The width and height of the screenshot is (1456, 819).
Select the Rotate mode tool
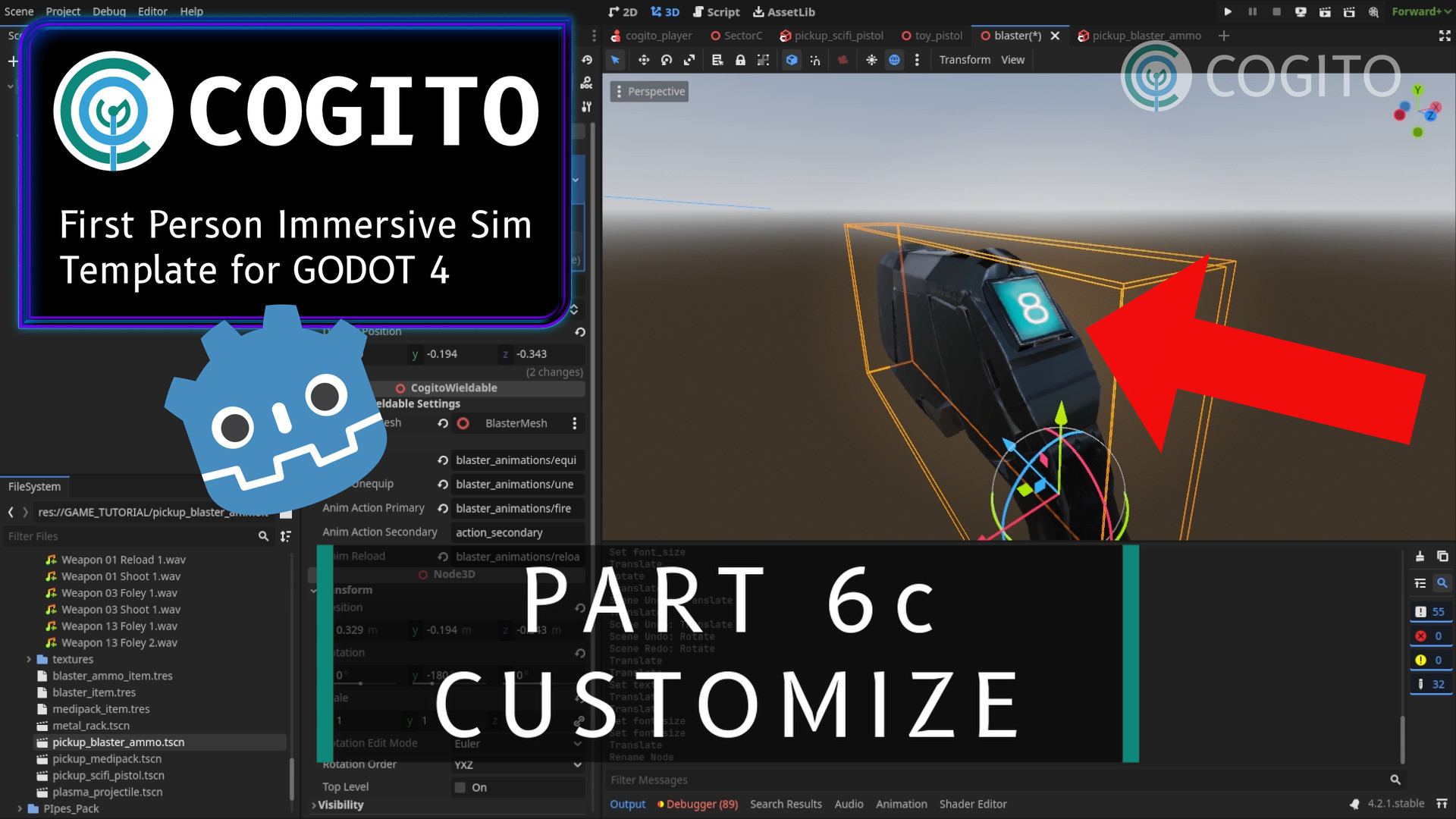click(667, 60)
